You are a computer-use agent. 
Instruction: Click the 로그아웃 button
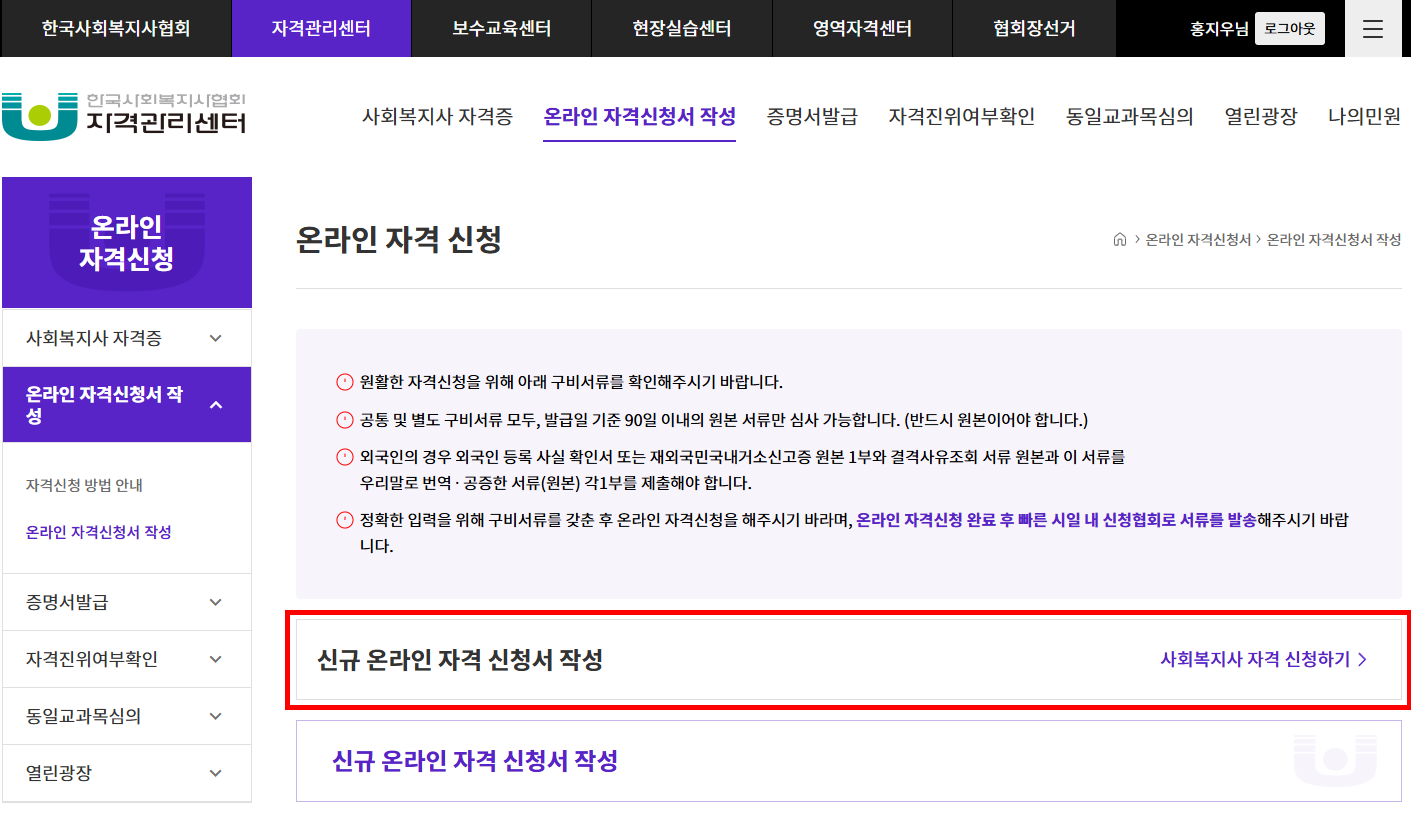(x=1290, y=29)
